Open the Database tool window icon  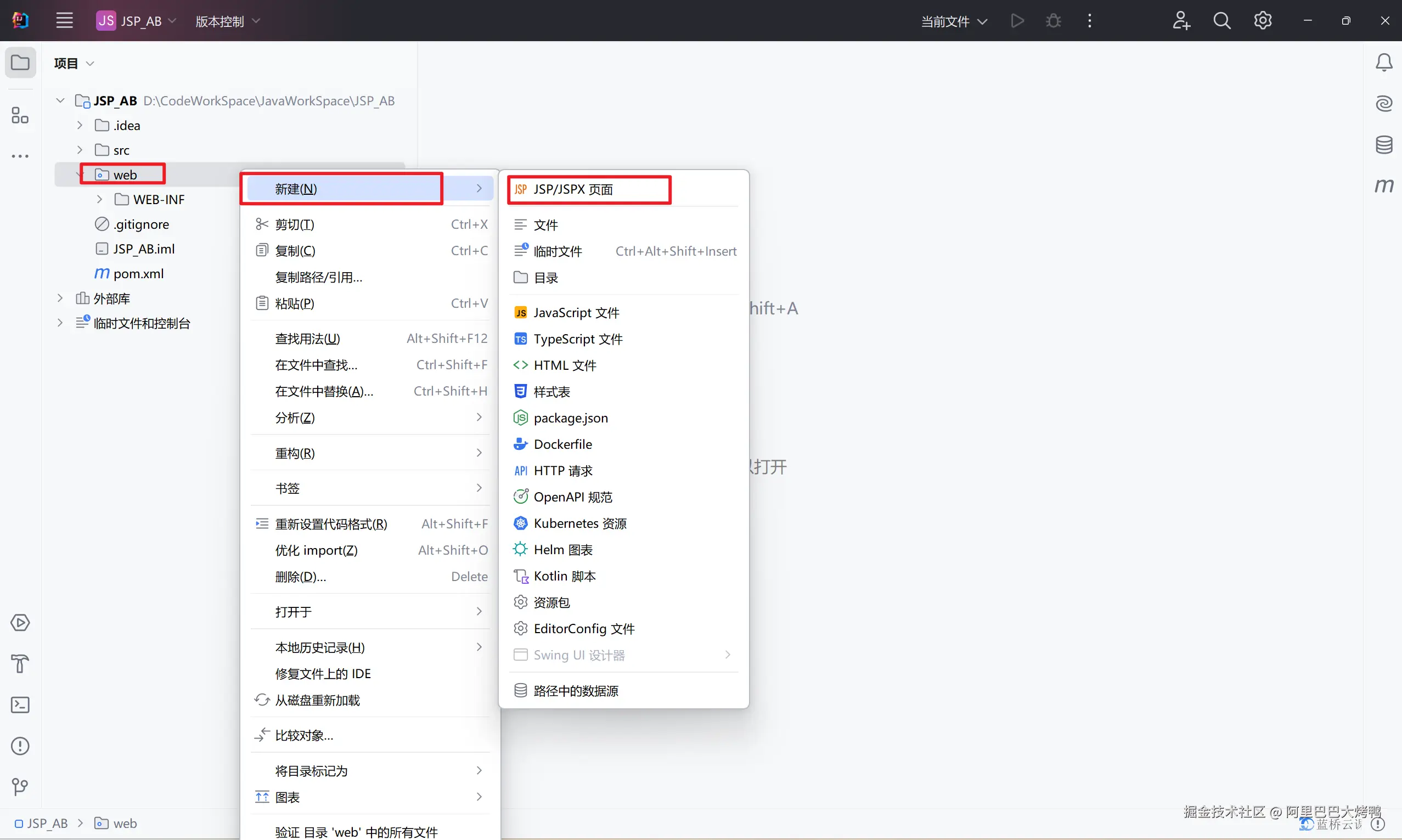tap(1383, 145)
